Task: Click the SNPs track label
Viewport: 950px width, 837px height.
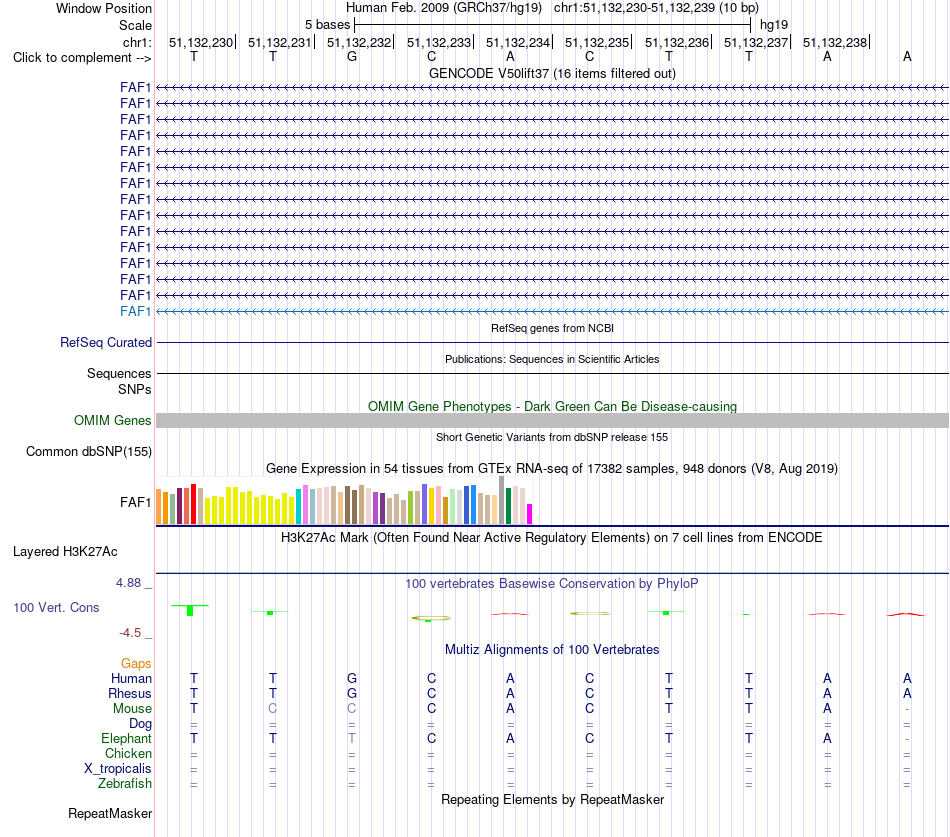Action: coord(135,389)
